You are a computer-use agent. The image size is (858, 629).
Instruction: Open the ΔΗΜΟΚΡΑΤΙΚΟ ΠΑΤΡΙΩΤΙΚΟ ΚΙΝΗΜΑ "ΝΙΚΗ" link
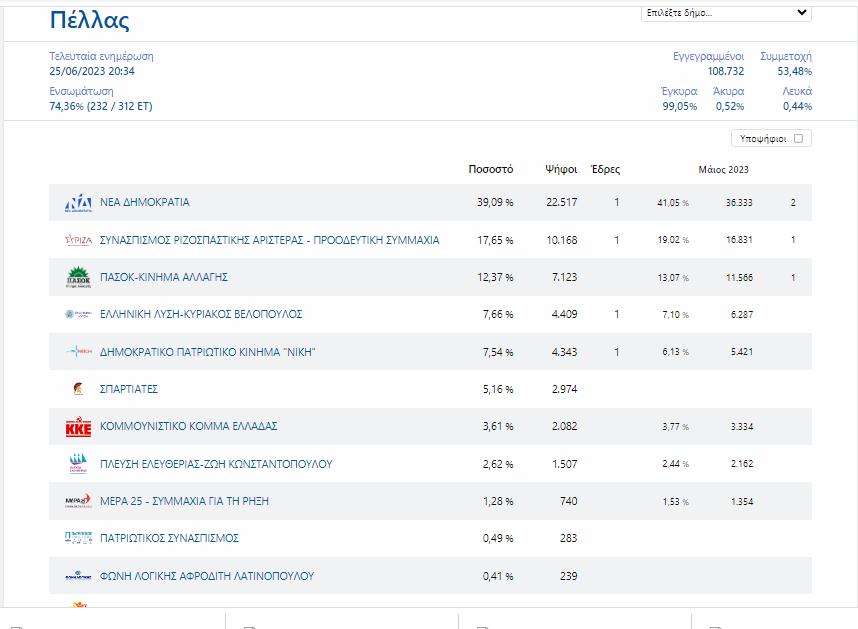tap(207, 352)
